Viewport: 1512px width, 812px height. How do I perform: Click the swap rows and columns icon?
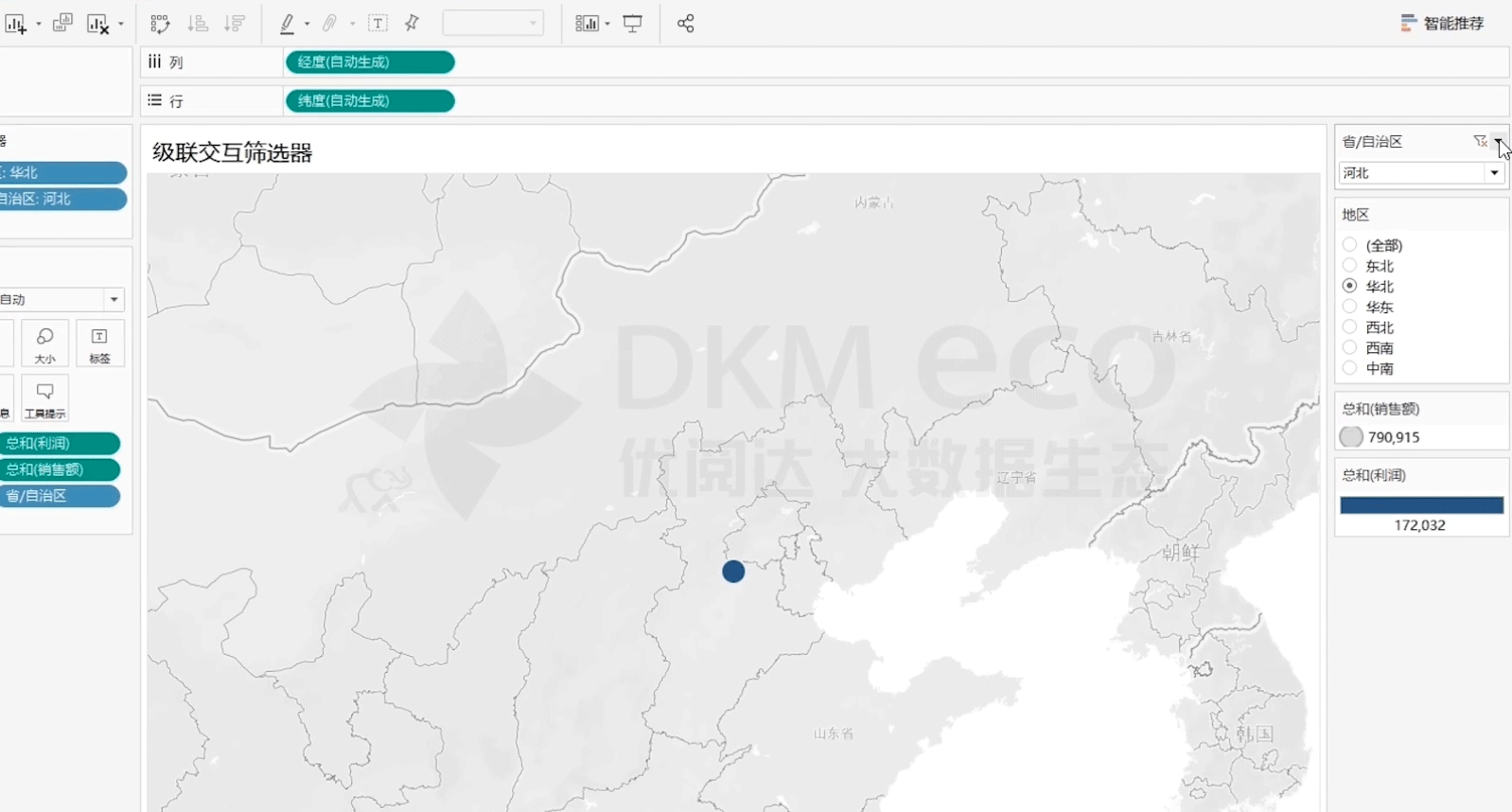pos(160,24)
